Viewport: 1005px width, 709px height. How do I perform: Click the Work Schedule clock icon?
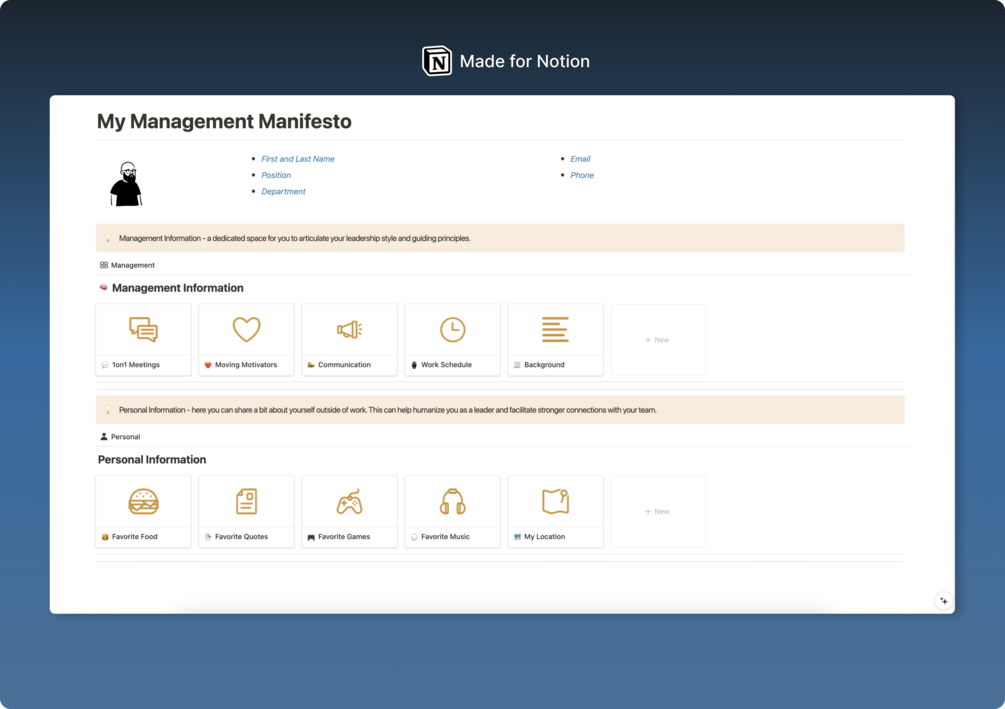453,329
